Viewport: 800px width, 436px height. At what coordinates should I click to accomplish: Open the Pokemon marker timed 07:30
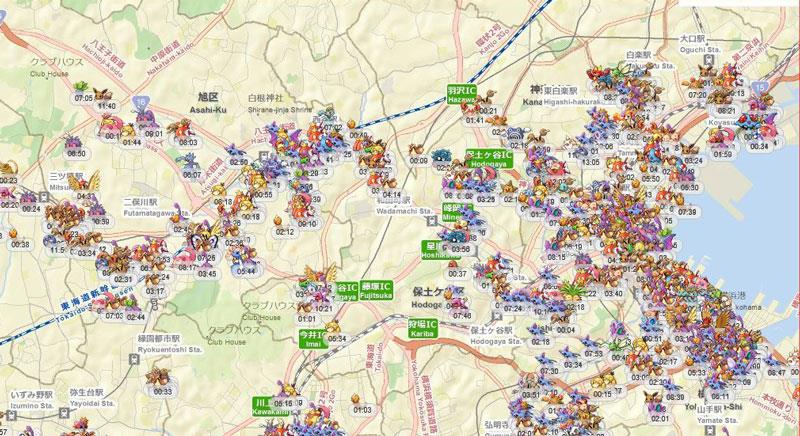click(x=548, y=365)
